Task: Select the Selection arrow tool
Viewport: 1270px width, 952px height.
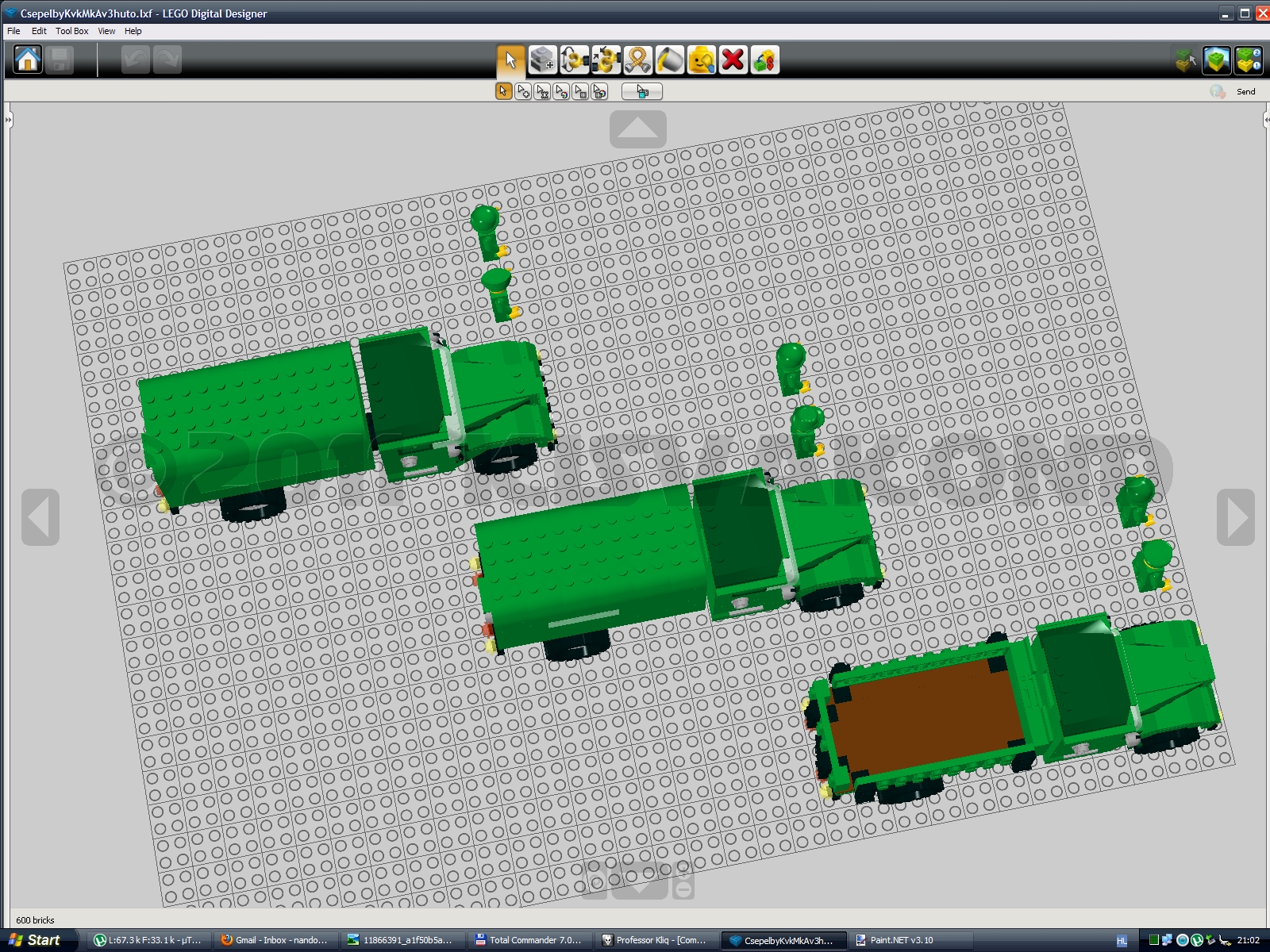Action: [x=510, y=59]
